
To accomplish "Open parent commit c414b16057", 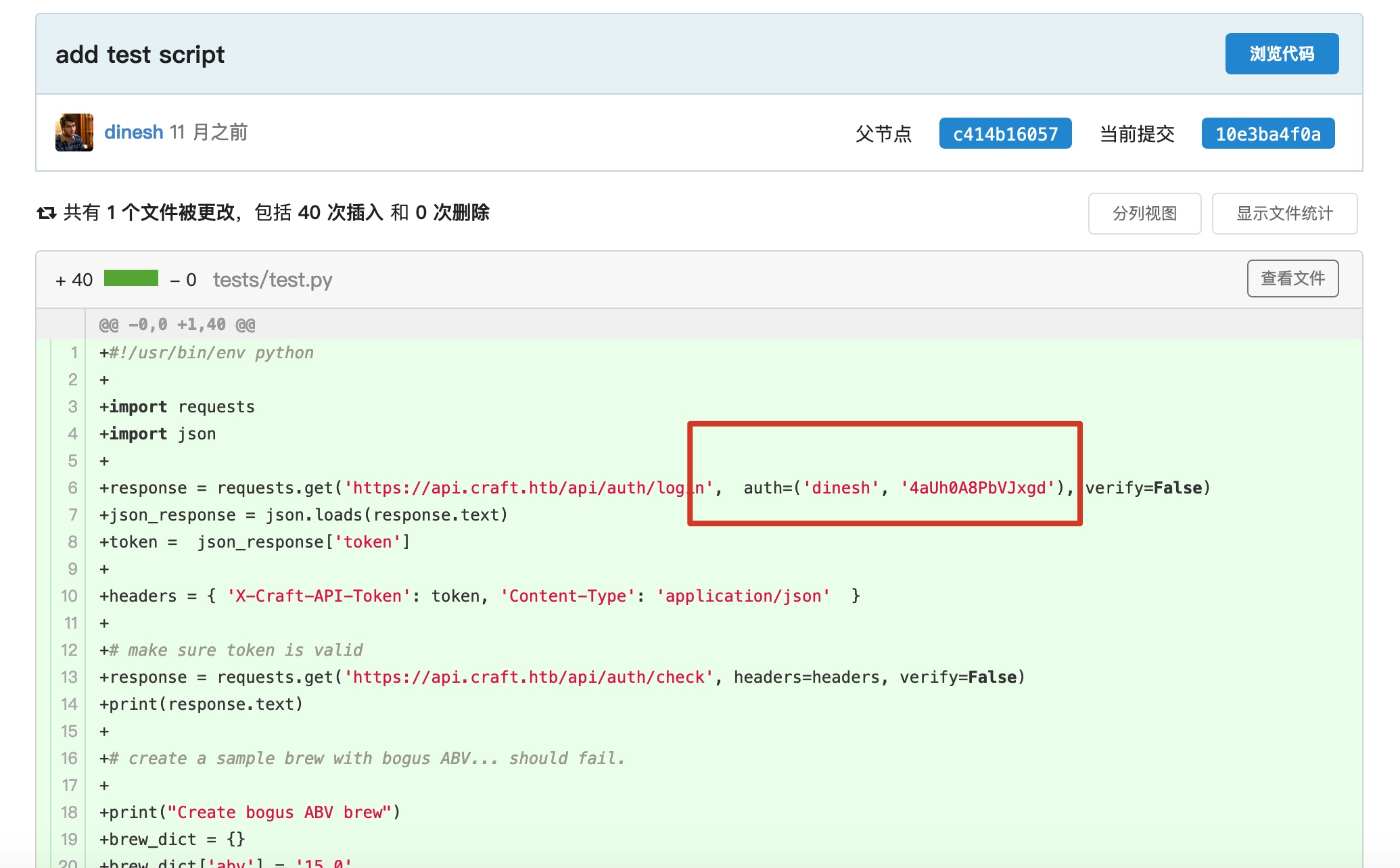I will (x=1004, y=134).
